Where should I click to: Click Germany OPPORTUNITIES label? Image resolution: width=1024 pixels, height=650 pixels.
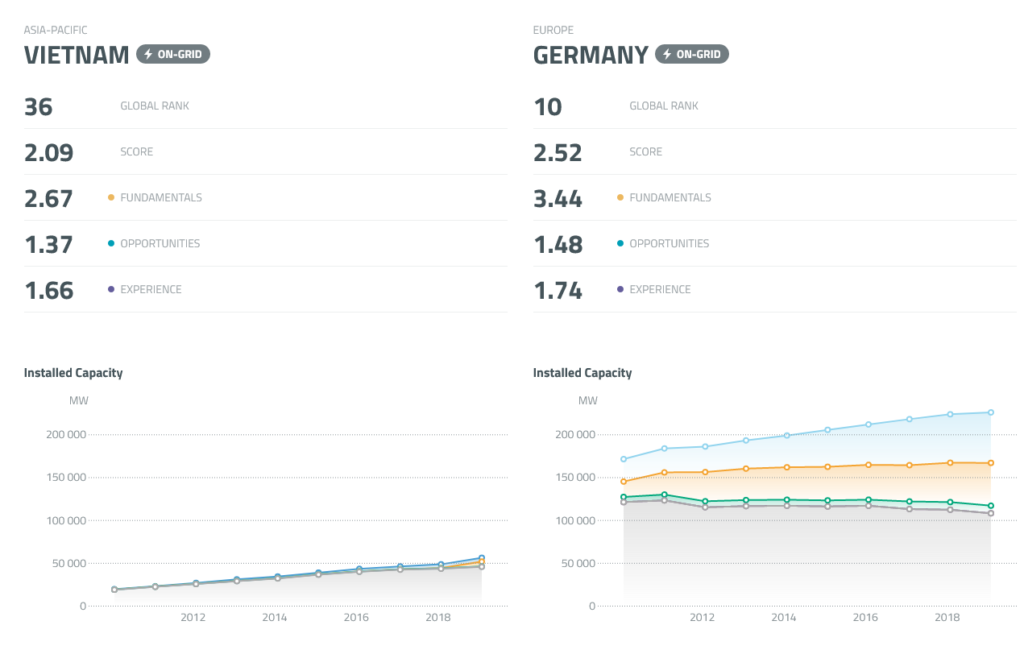tap(669, 244)
